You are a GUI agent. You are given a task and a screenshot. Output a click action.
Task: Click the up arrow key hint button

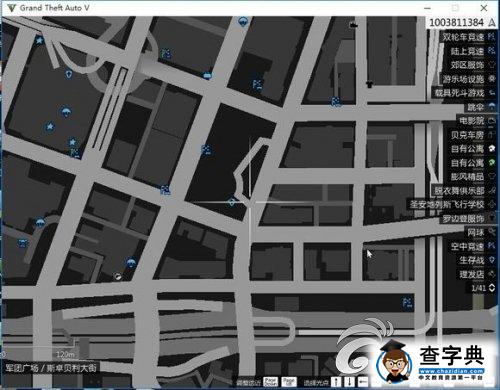pyautogui.click(x=336, y=381)
